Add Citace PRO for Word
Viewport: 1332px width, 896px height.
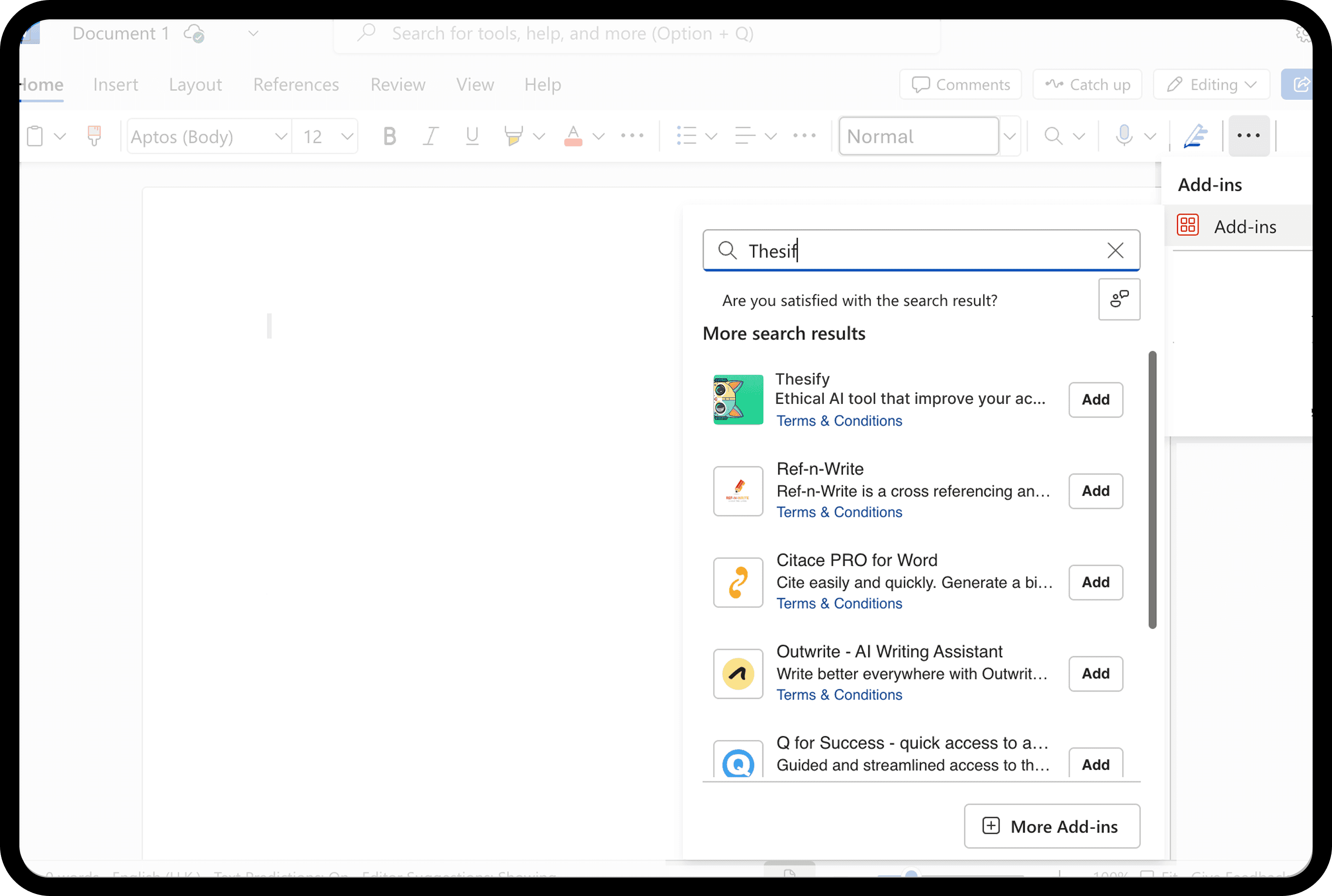click(1096, 582)
